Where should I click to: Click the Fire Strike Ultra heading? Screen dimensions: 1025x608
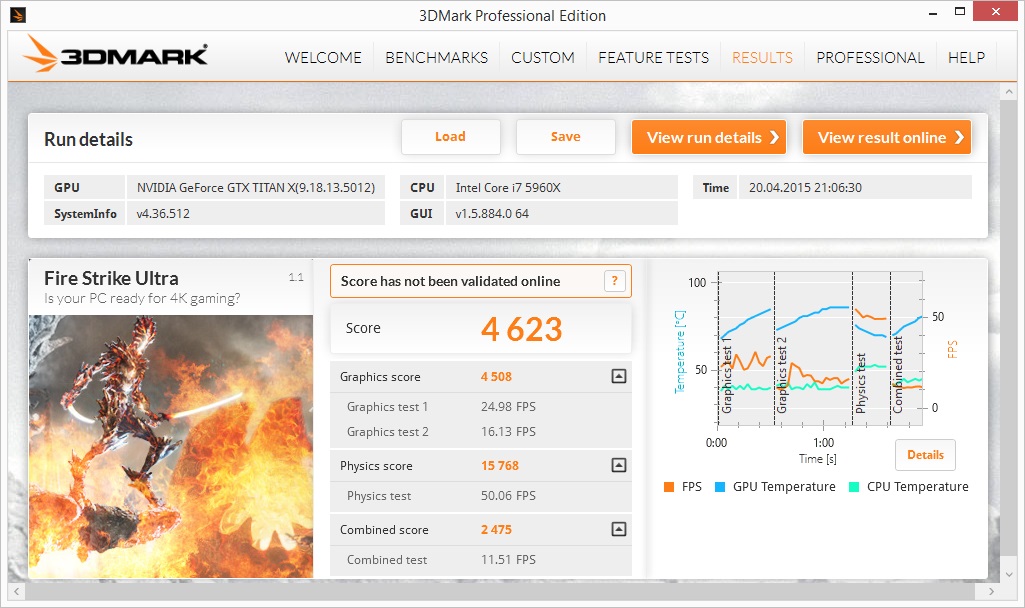click(x=111, y=279)
